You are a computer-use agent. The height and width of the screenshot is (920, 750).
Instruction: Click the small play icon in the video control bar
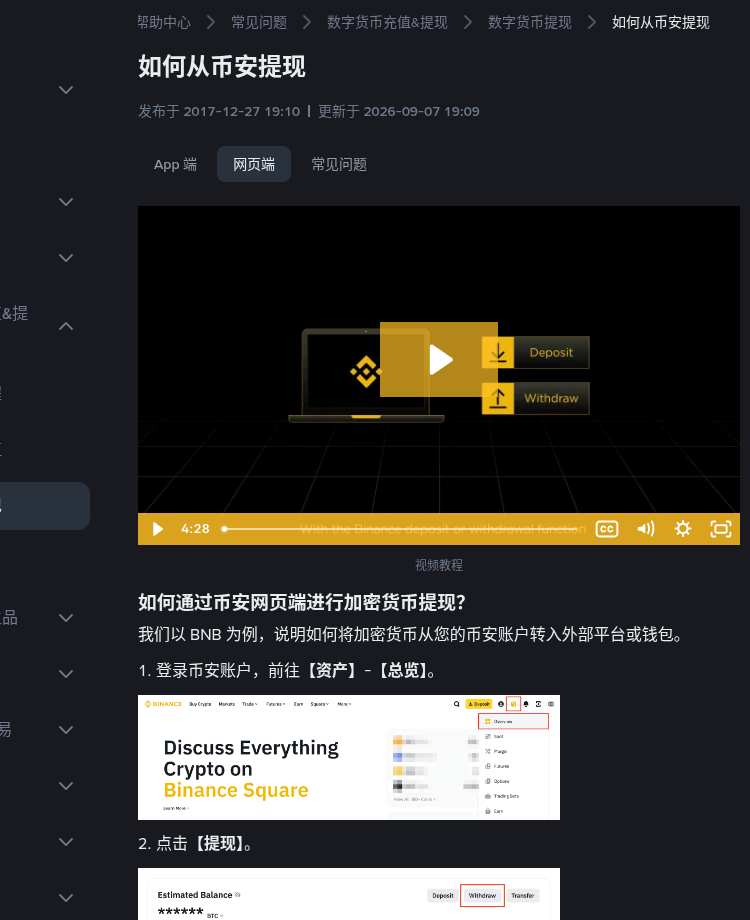point(157,529)
